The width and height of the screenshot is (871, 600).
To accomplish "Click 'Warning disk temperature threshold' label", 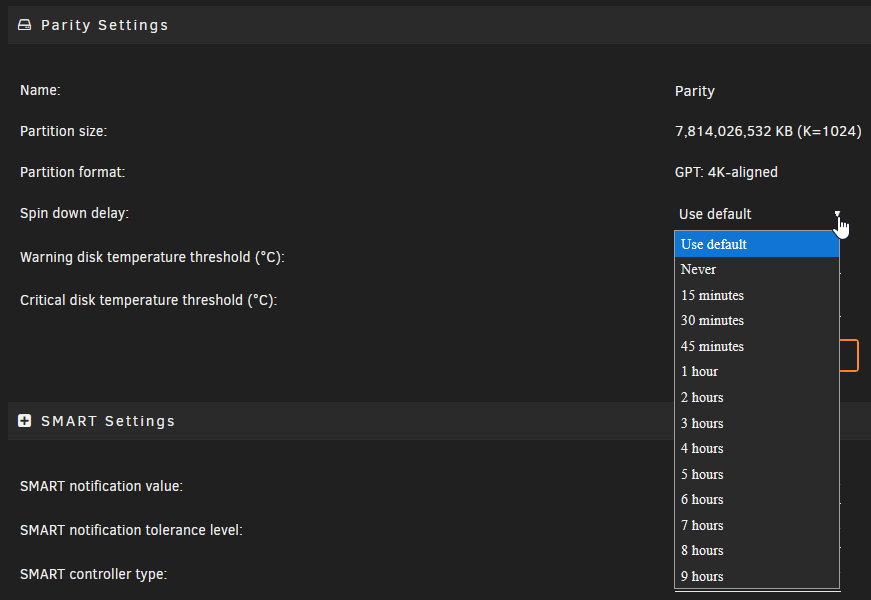I will pyautogui.click(x=152, y=257).
